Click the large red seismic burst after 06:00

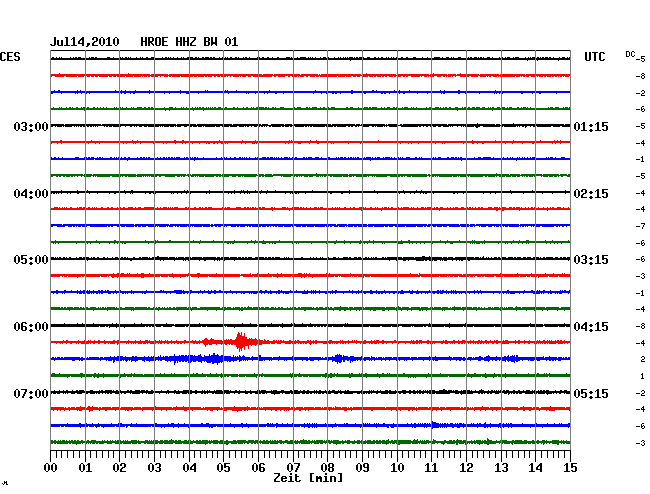tap(240, 342)
